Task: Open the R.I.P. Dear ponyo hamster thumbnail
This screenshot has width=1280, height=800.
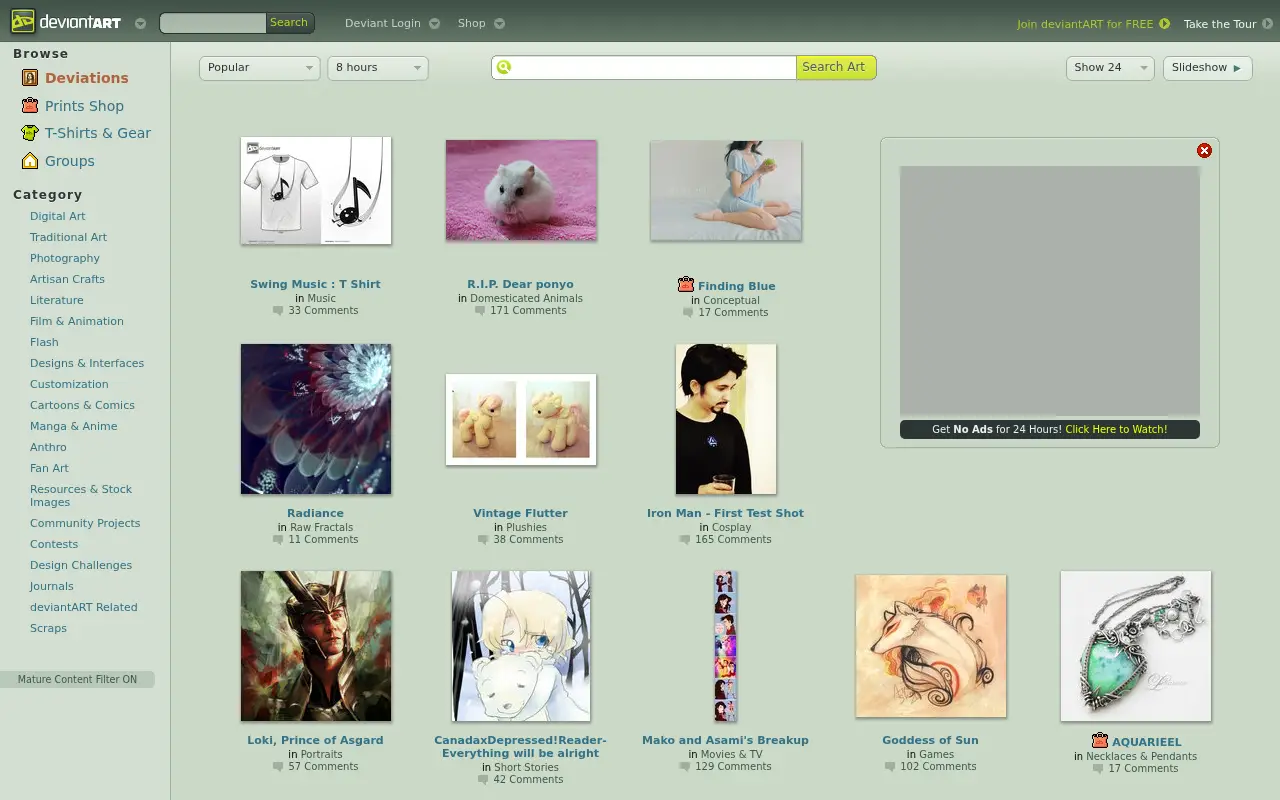Action: pyautogui.click(x=521, y=190)
